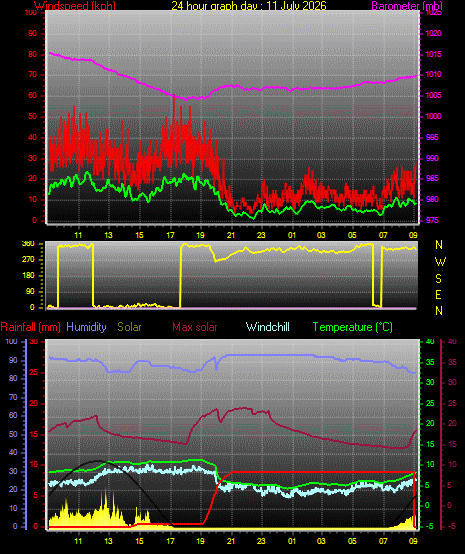This screenshot has width=465, height=554.
Task: Click the "24 hour graph day : 11 July 2026" heading
Action: [249, 5]
